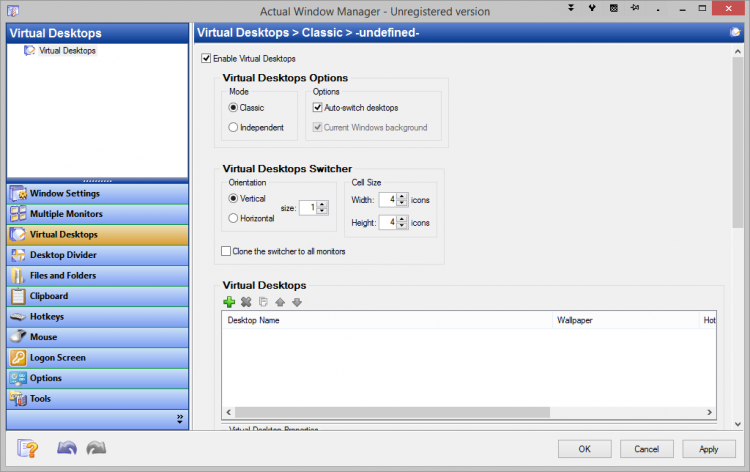Viewport: 750px width, 472px height.
Task: Open the Window Settings section
Action: pos(98,194)
